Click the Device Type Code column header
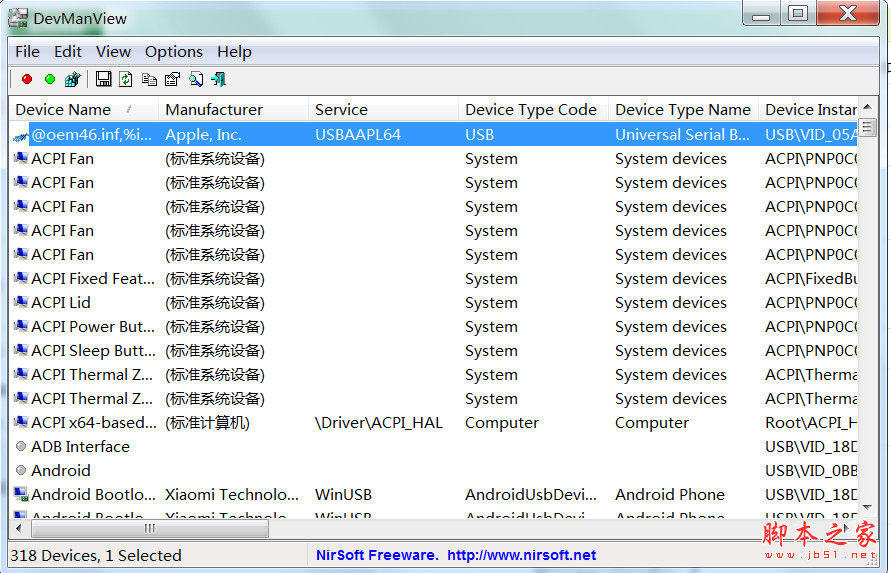The width and height of the screenshot is (891, 573). pos(530,110)
